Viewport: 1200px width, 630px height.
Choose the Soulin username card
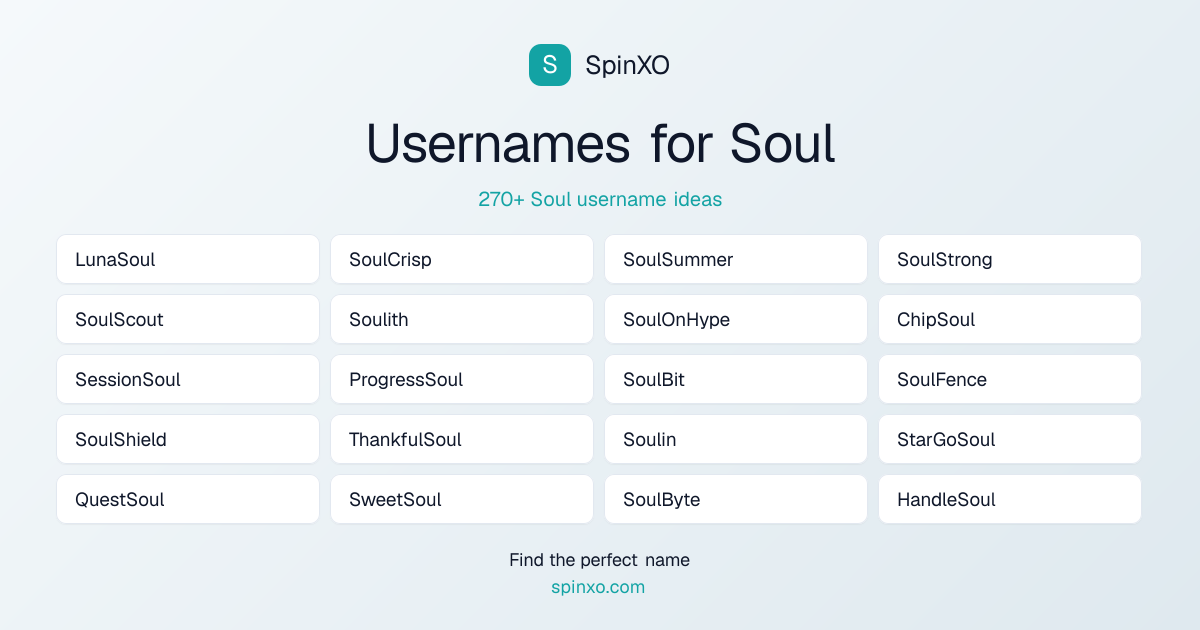pos(736,439)
